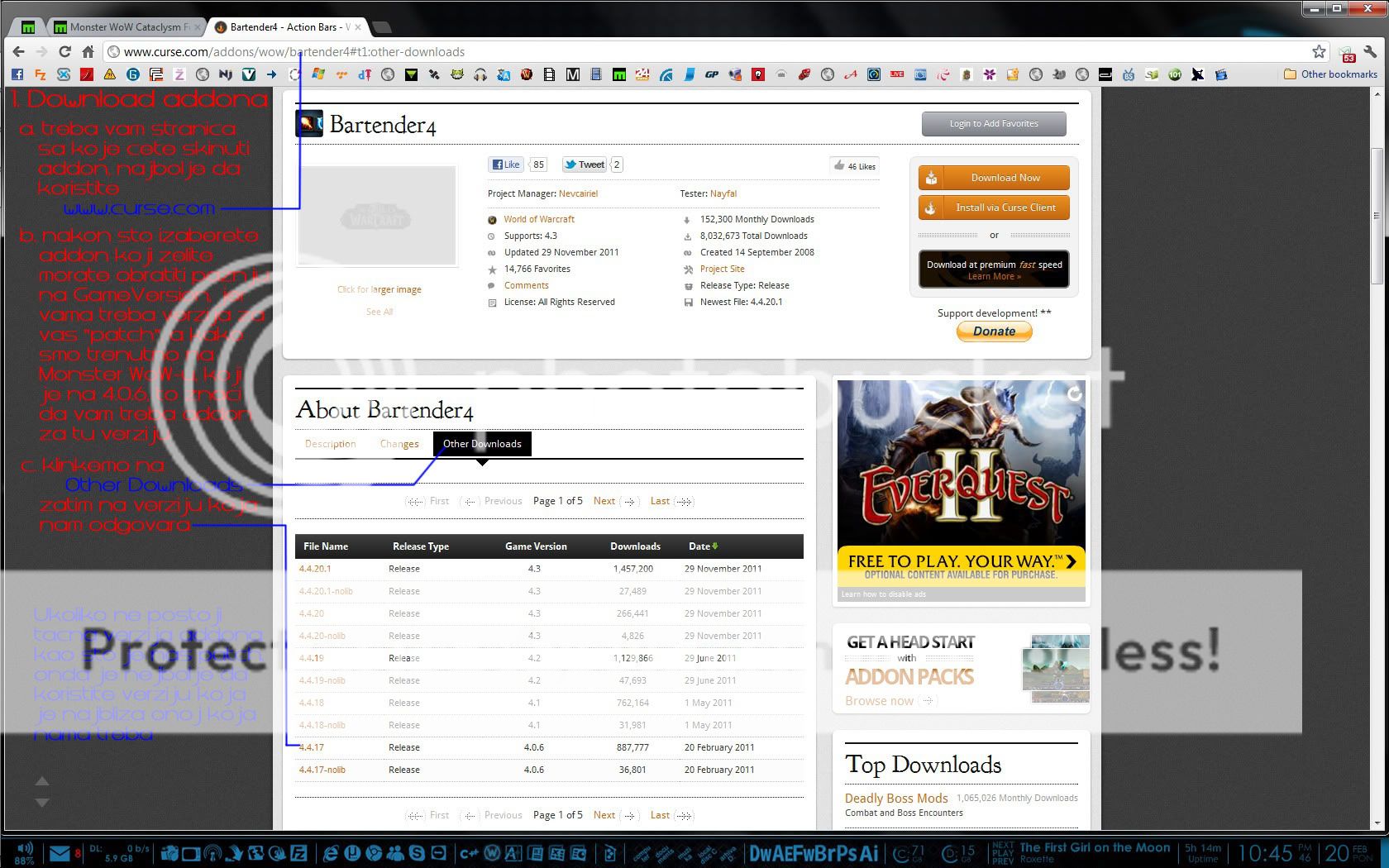Open the yellow warning triangle bookmark
1389x868 pixels.
pos(110,74)
